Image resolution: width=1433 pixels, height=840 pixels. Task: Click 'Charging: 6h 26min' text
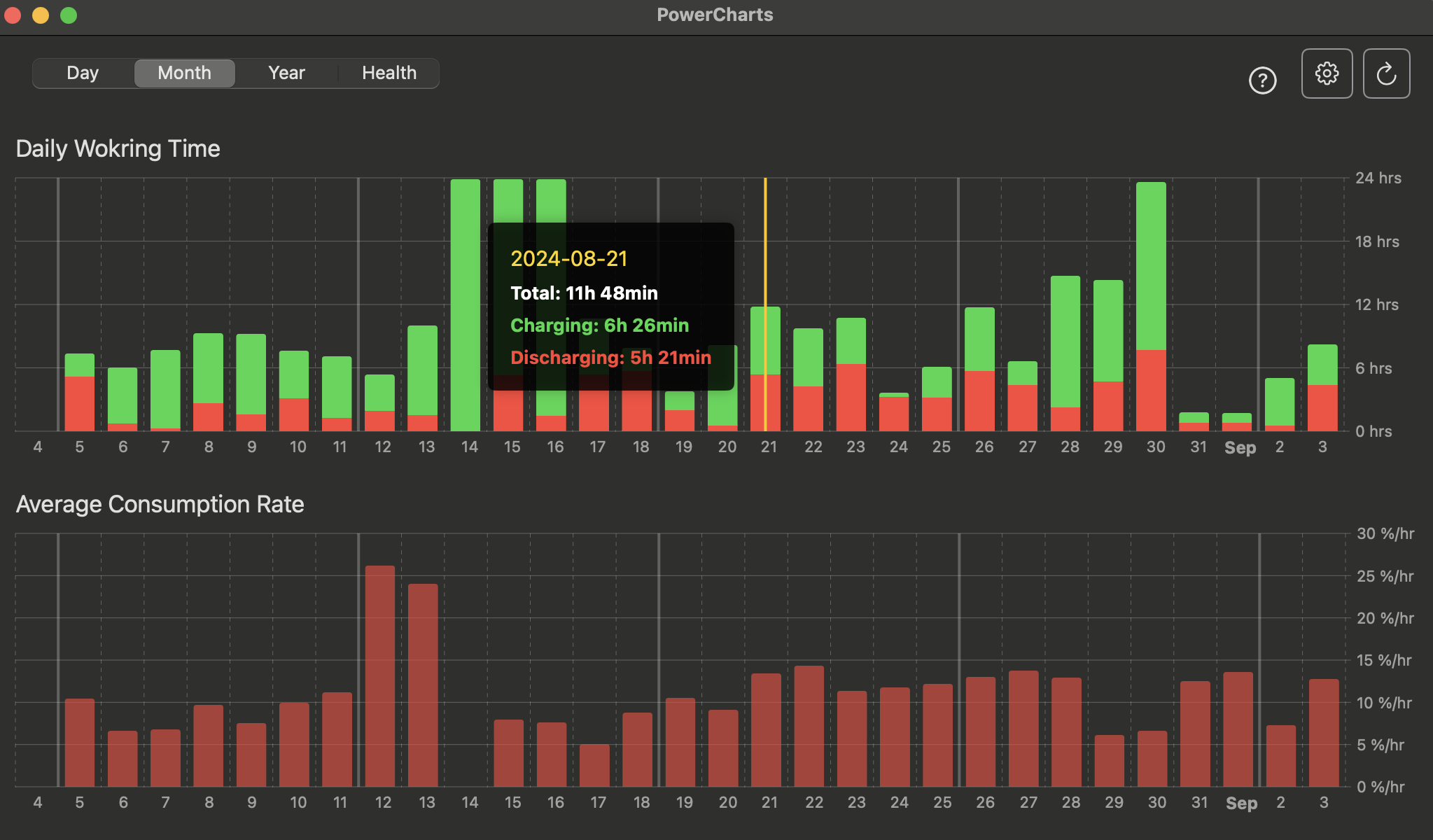coord(599,325)
